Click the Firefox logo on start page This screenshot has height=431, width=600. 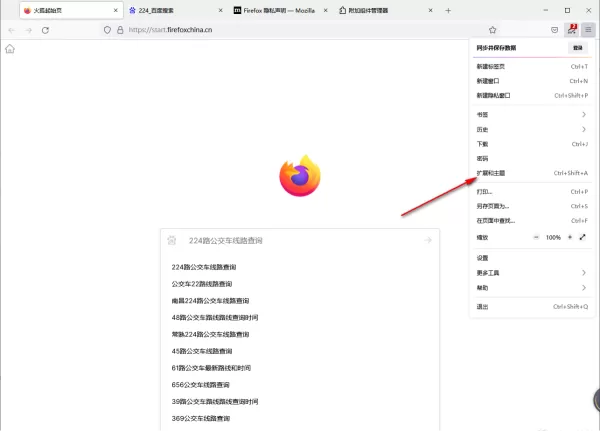(x=300, y=176)
